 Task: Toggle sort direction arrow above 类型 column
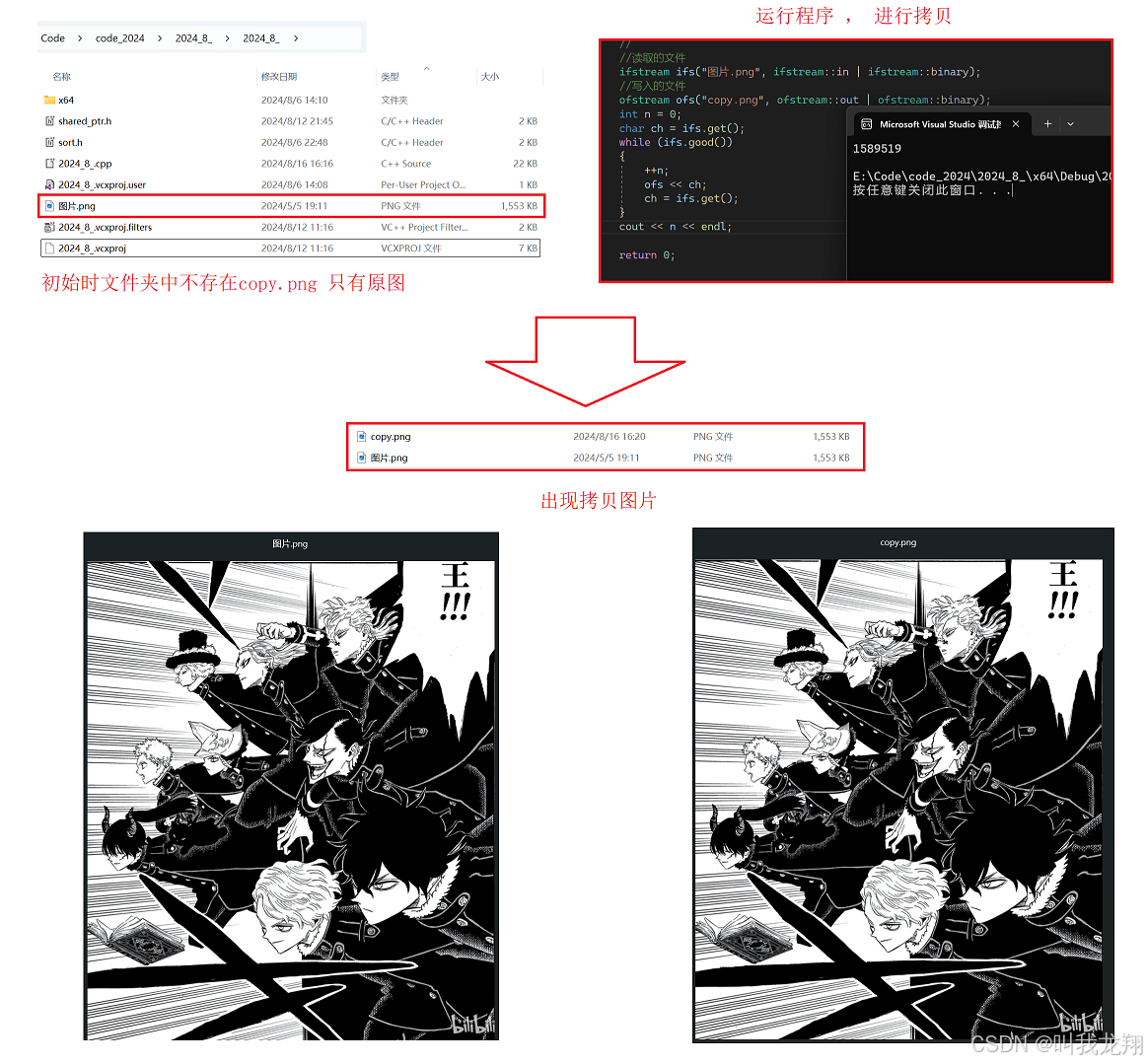[x=426, y=69]
